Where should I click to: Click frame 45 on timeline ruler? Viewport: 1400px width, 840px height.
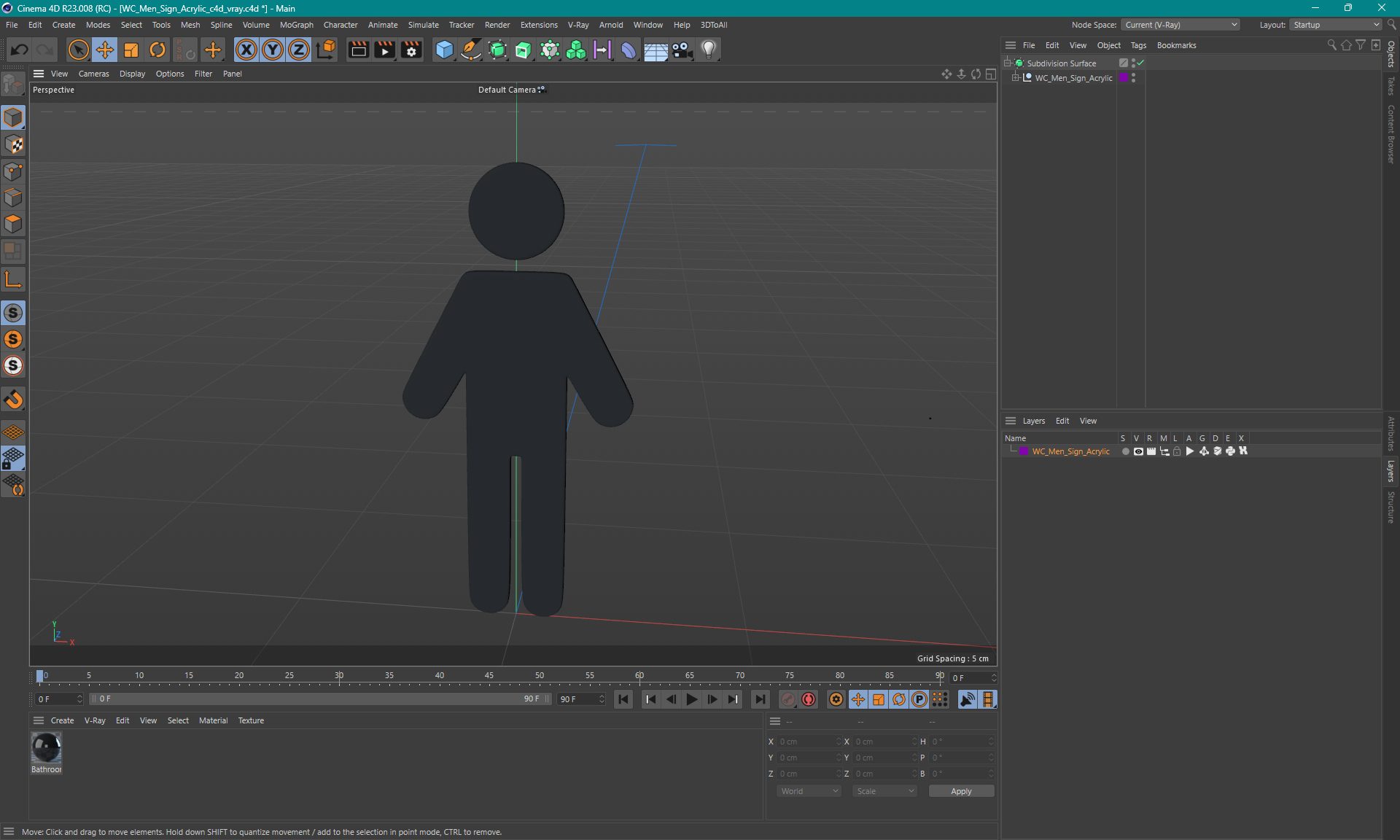[489, 676]
